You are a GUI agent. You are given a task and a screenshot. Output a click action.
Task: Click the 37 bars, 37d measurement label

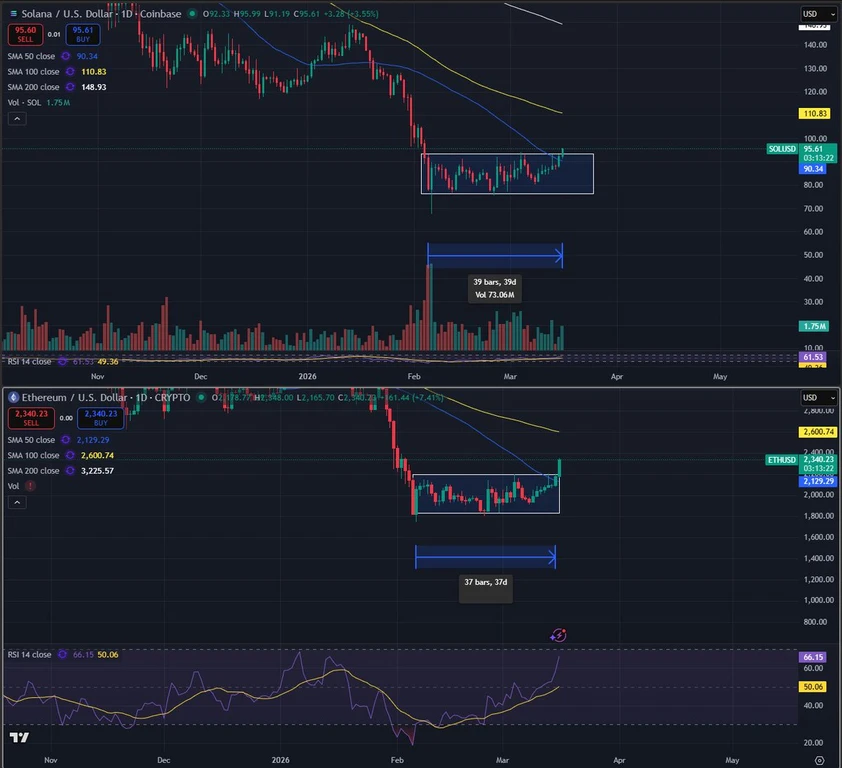coord(485,589)
